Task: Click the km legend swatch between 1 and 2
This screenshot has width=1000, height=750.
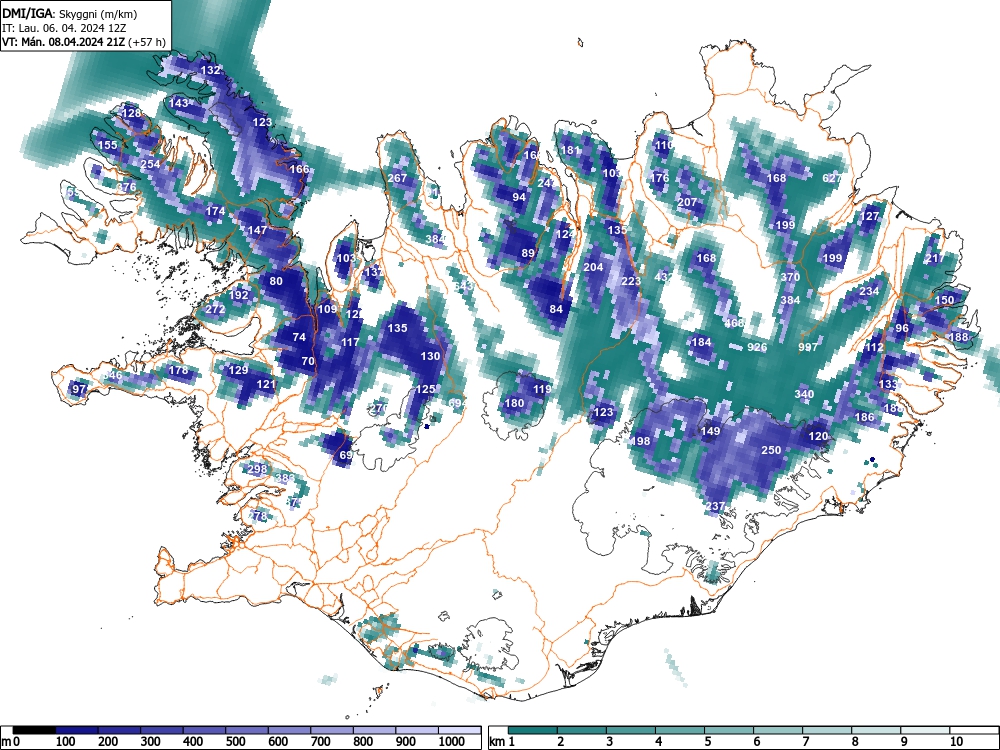Action: 533,730
